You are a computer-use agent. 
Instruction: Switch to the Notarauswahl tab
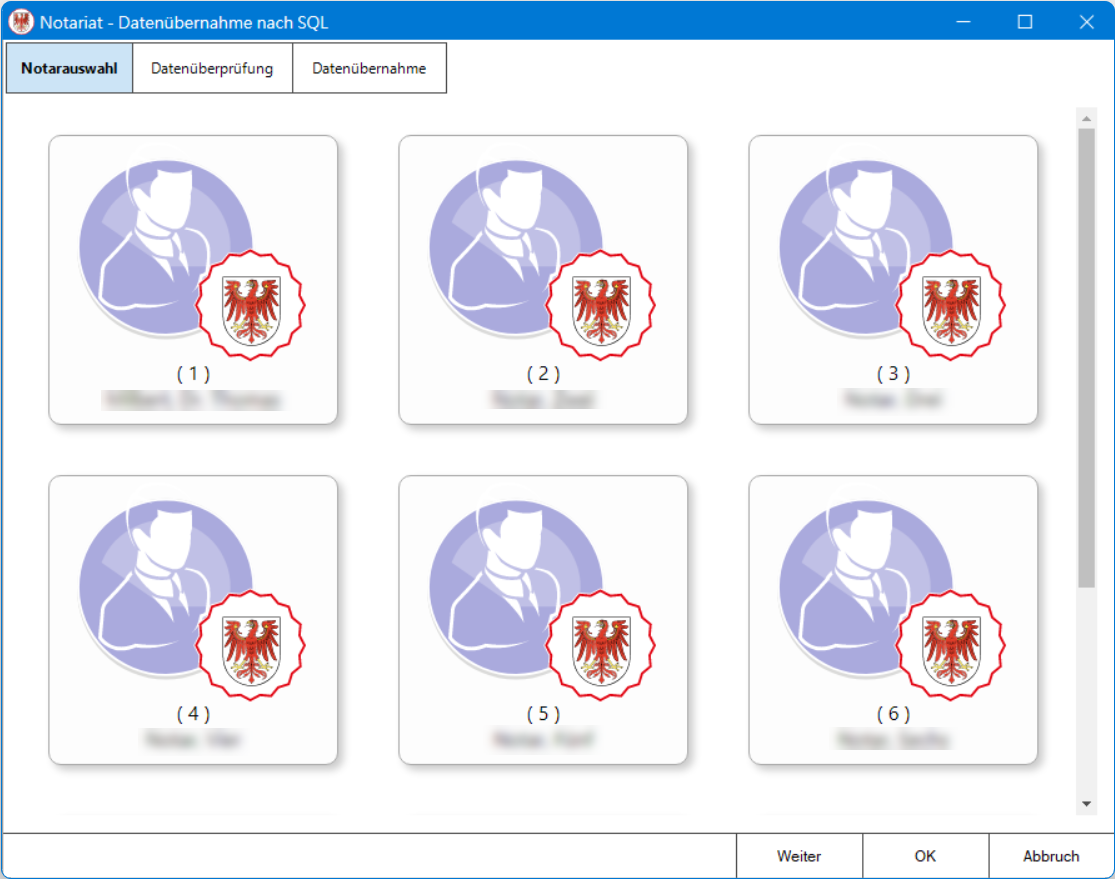point(69,69)
